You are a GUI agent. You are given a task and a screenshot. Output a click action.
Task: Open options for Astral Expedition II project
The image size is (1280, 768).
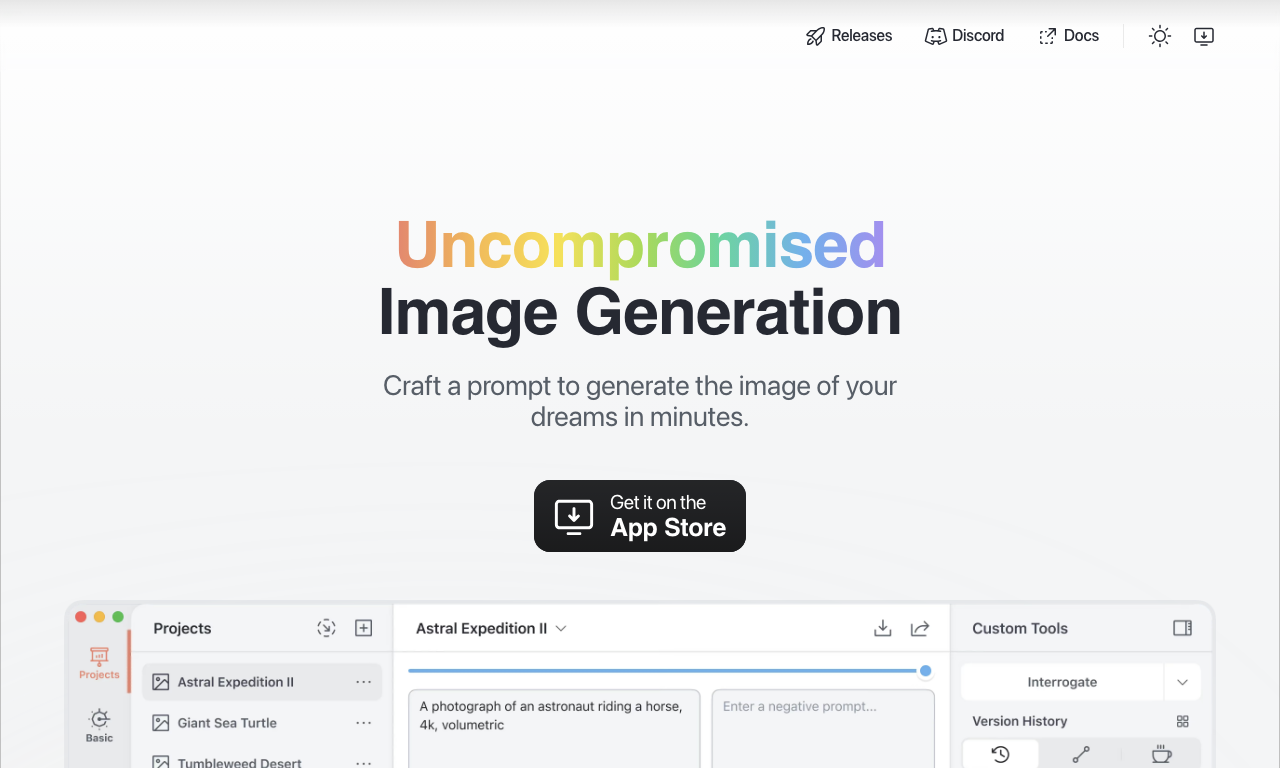364,682
